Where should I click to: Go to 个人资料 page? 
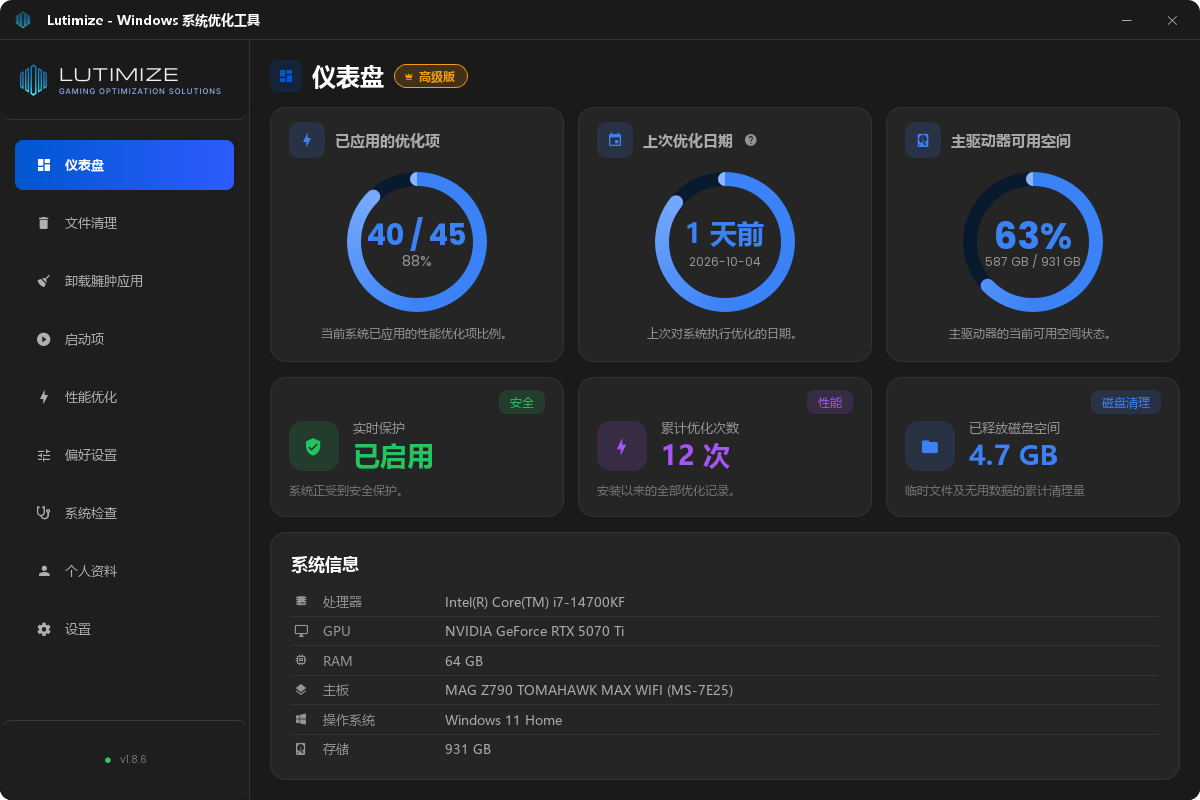click(124, 571)
